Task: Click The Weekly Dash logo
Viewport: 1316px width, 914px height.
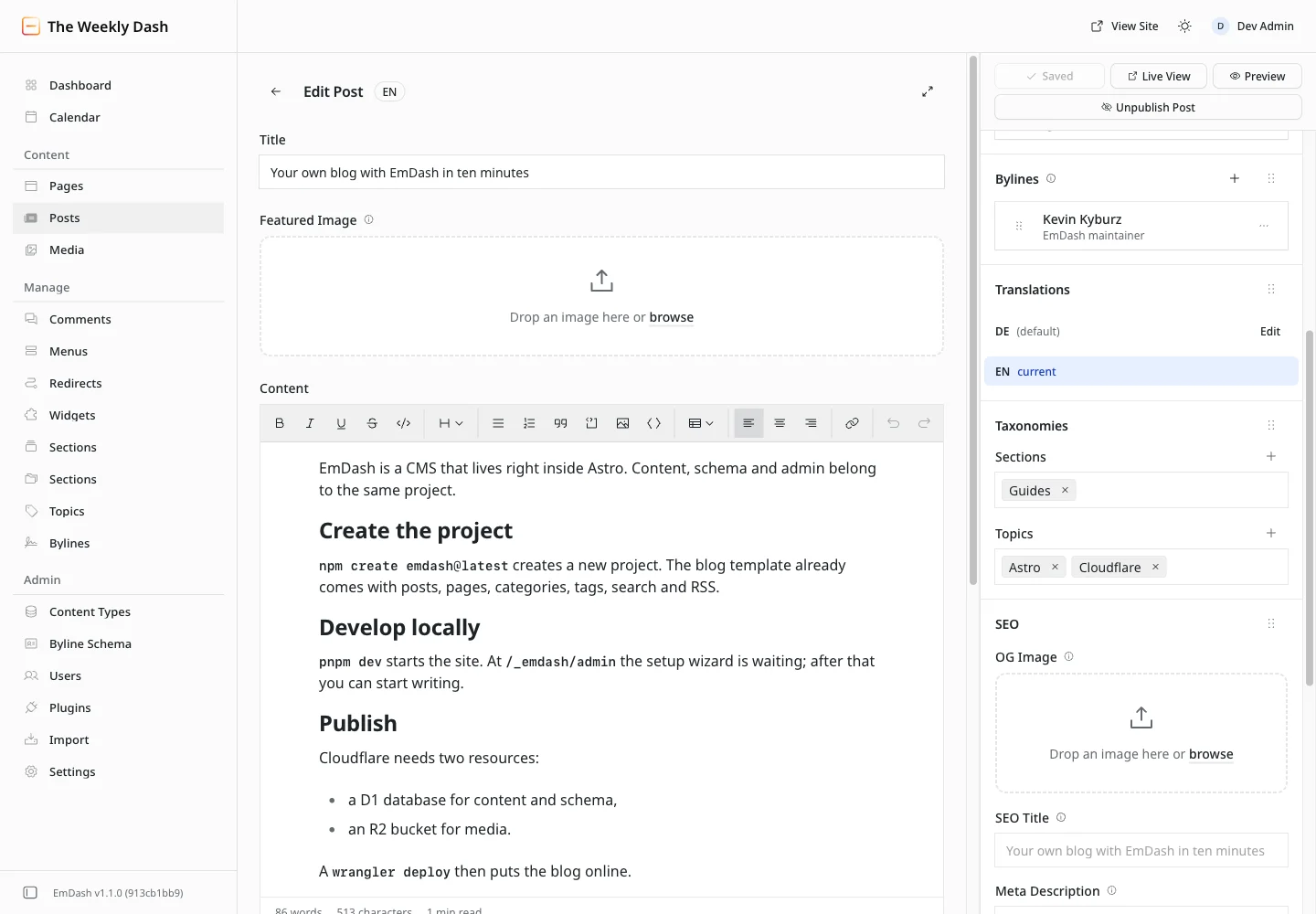Action: click(95, 27)
